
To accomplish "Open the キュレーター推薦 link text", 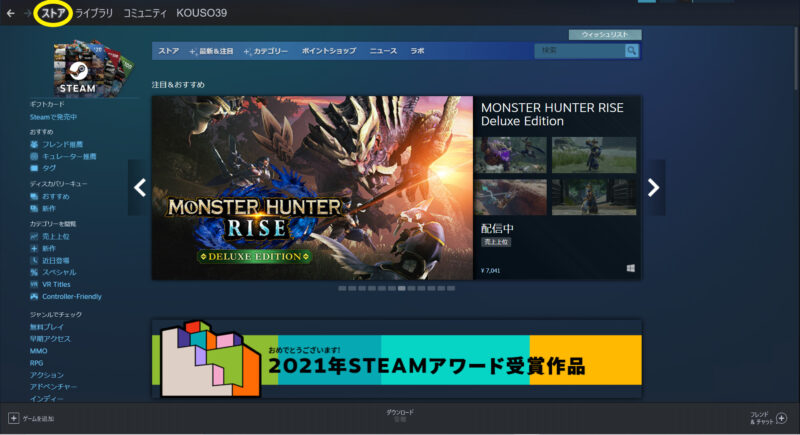I will click(69, 157).
